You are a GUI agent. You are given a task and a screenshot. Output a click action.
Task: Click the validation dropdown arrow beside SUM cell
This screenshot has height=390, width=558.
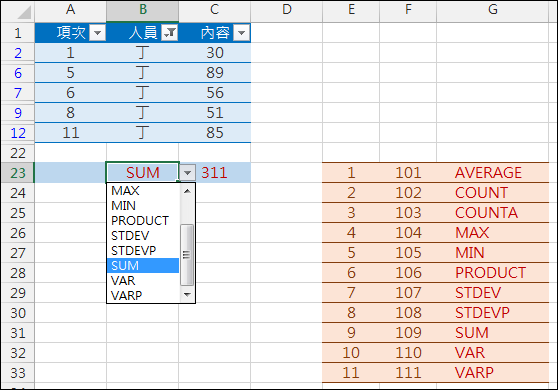(x=187, y=173)
